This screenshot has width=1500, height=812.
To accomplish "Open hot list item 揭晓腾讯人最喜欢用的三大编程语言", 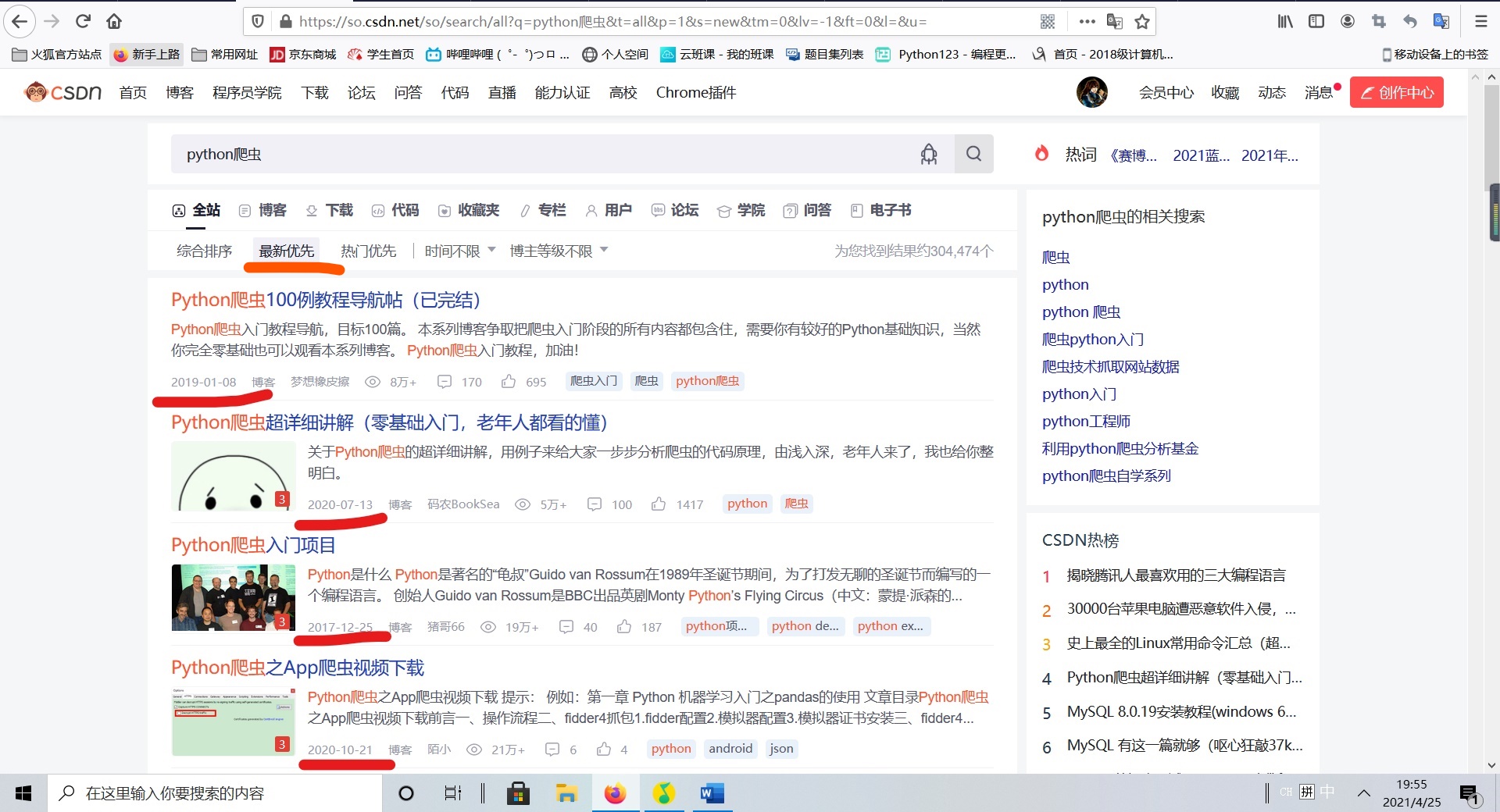I will (1177, 575).
